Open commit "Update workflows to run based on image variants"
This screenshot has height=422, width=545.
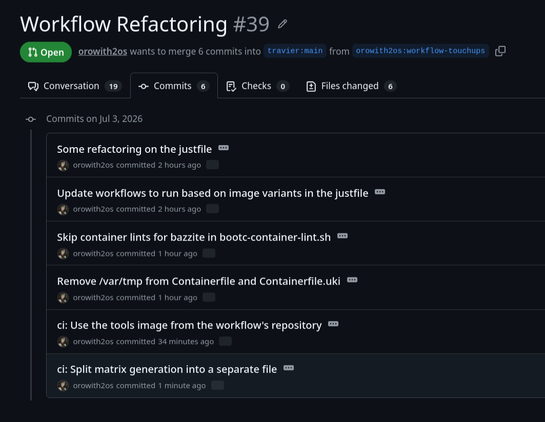point(212,193)
